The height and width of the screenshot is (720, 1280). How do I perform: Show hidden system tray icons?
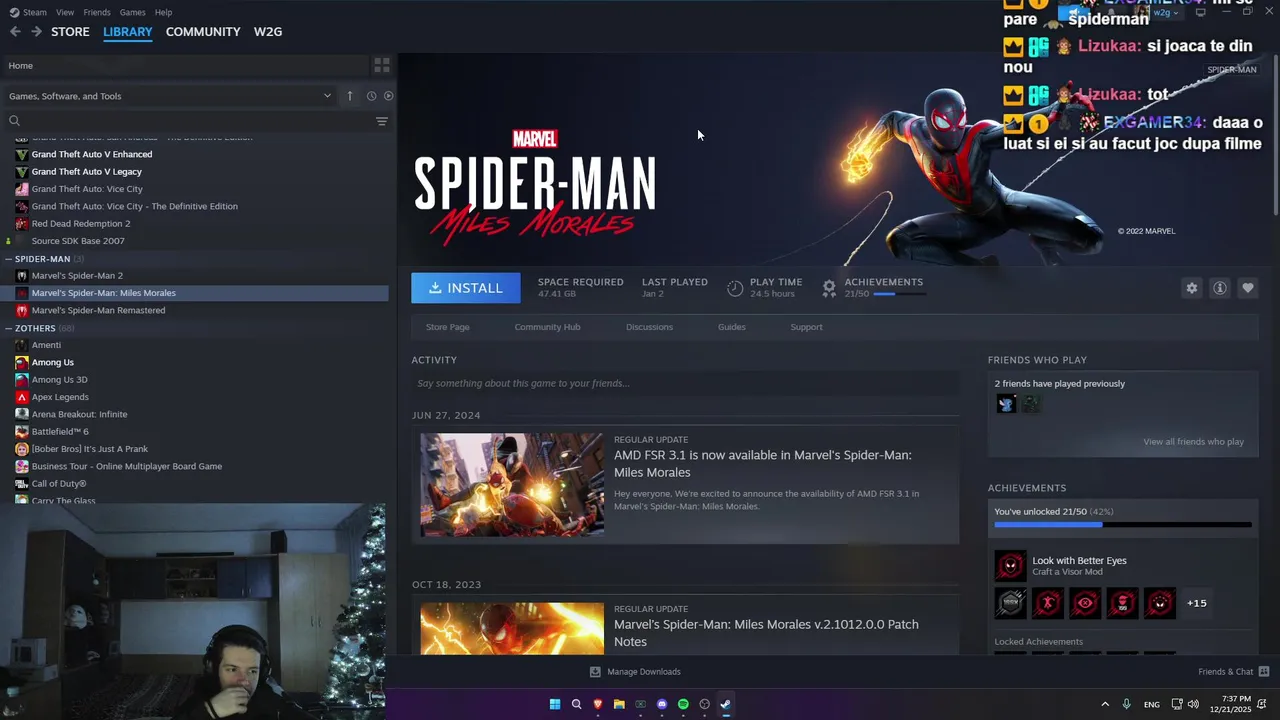pyautogui.click(x=1105, y=704)
